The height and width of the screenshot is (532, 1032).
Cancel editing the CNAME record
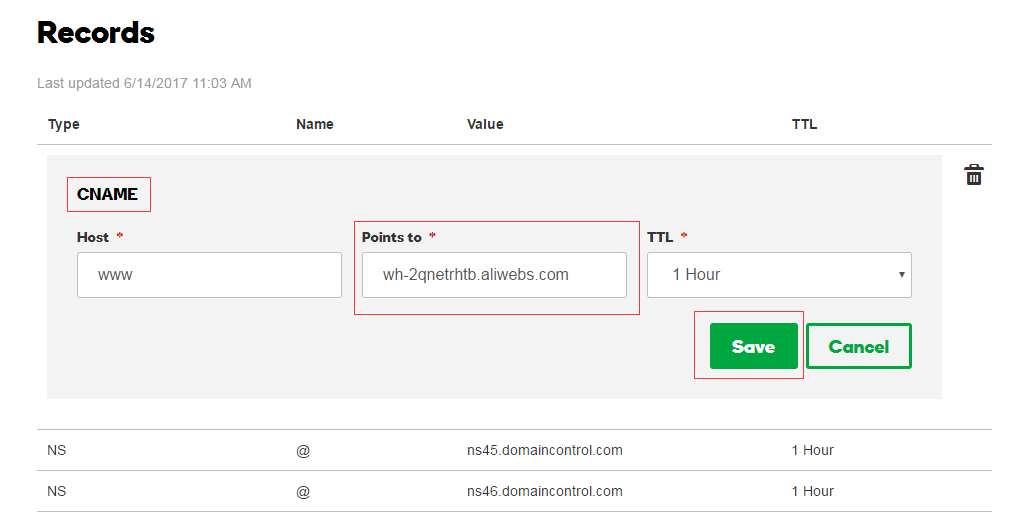click(859, 346)
